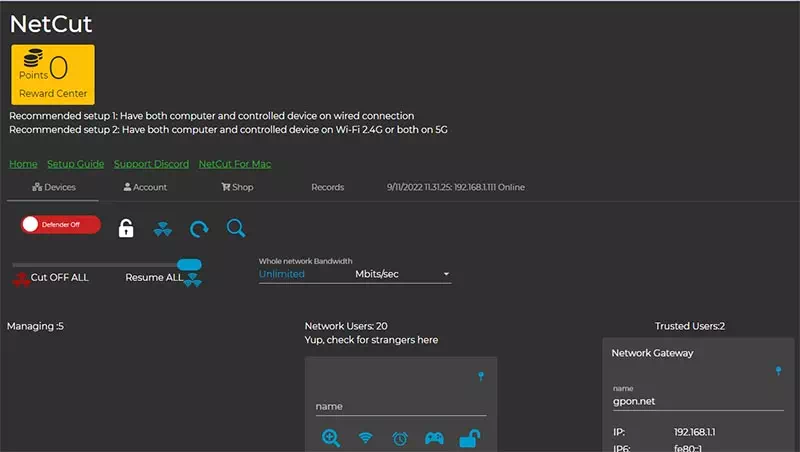Open the Setup Guide link

pyautogui.click(x=76, y=164)
